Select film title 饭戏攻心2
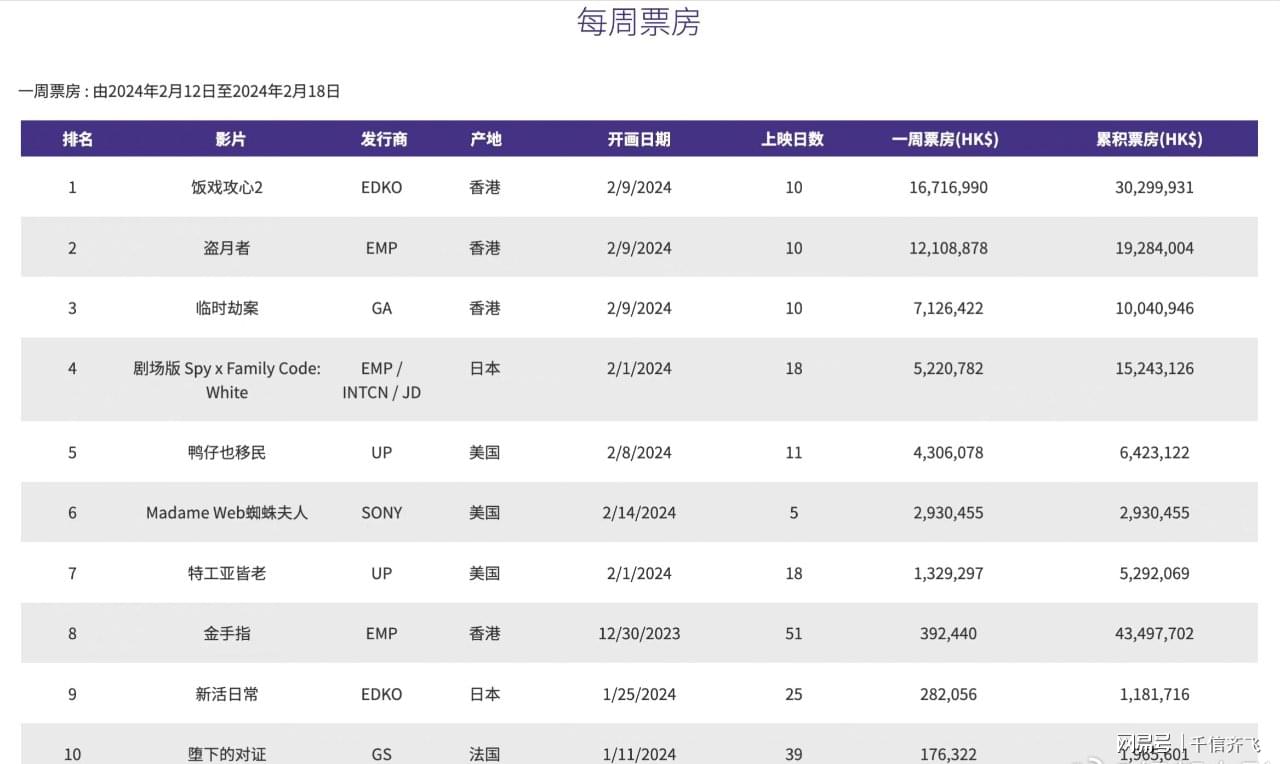This screenshot has width=1280, height=764. [227, 187]
